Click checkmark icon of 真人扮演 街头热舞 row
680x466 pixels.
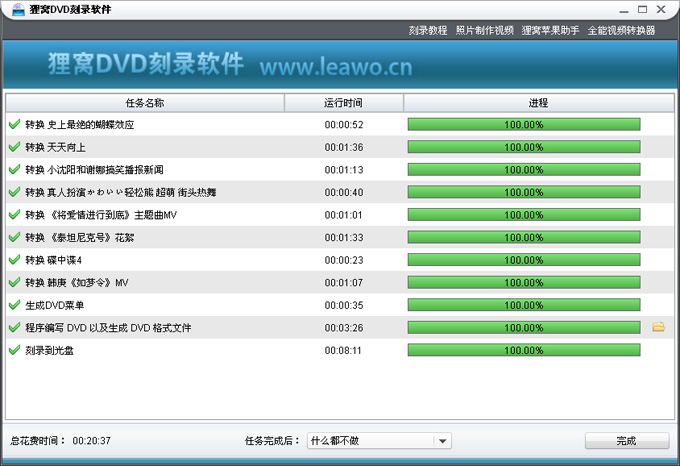point(14,192)
